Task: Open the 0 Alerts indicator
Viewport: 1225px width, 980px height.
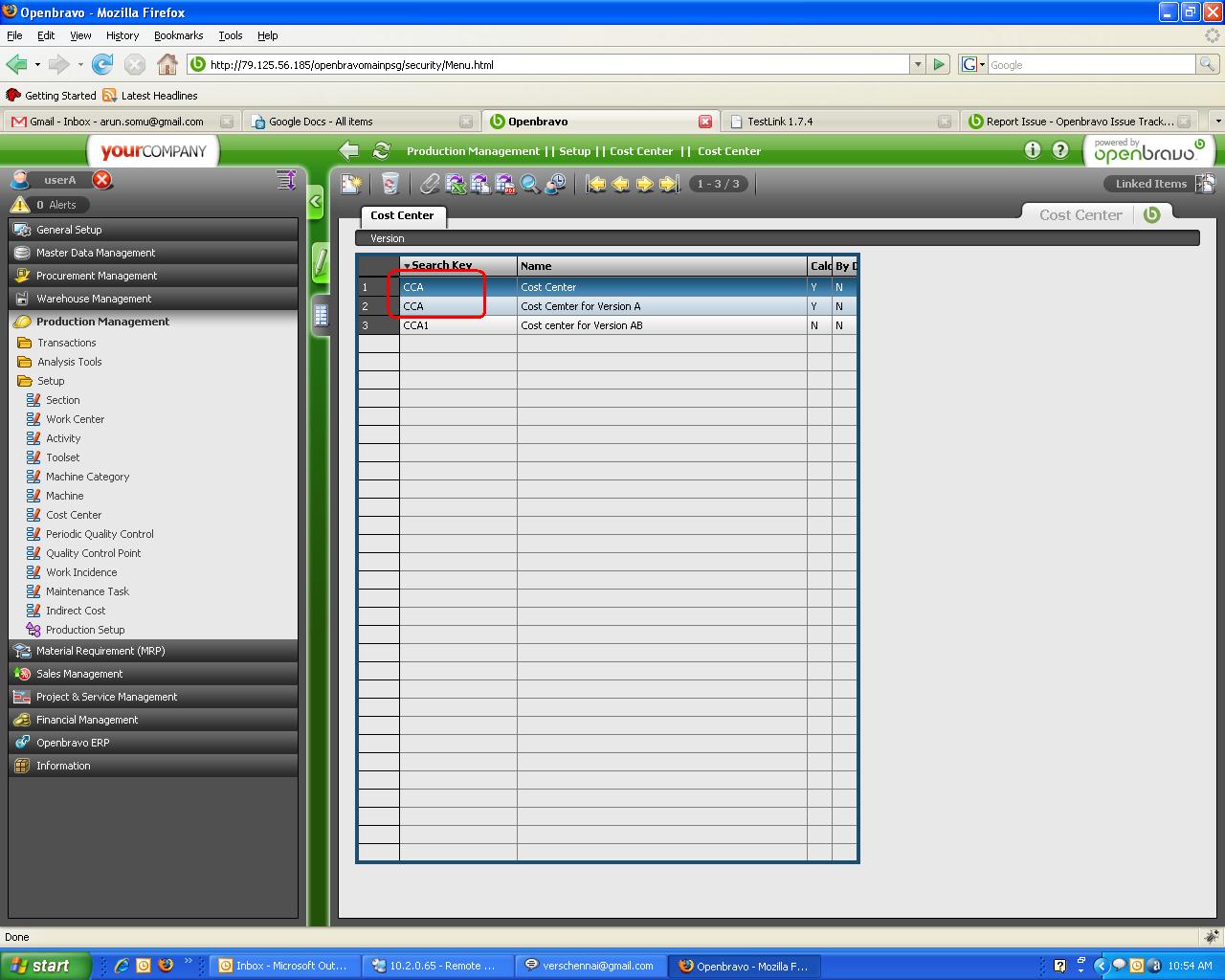Action: (x=50, y=205)
